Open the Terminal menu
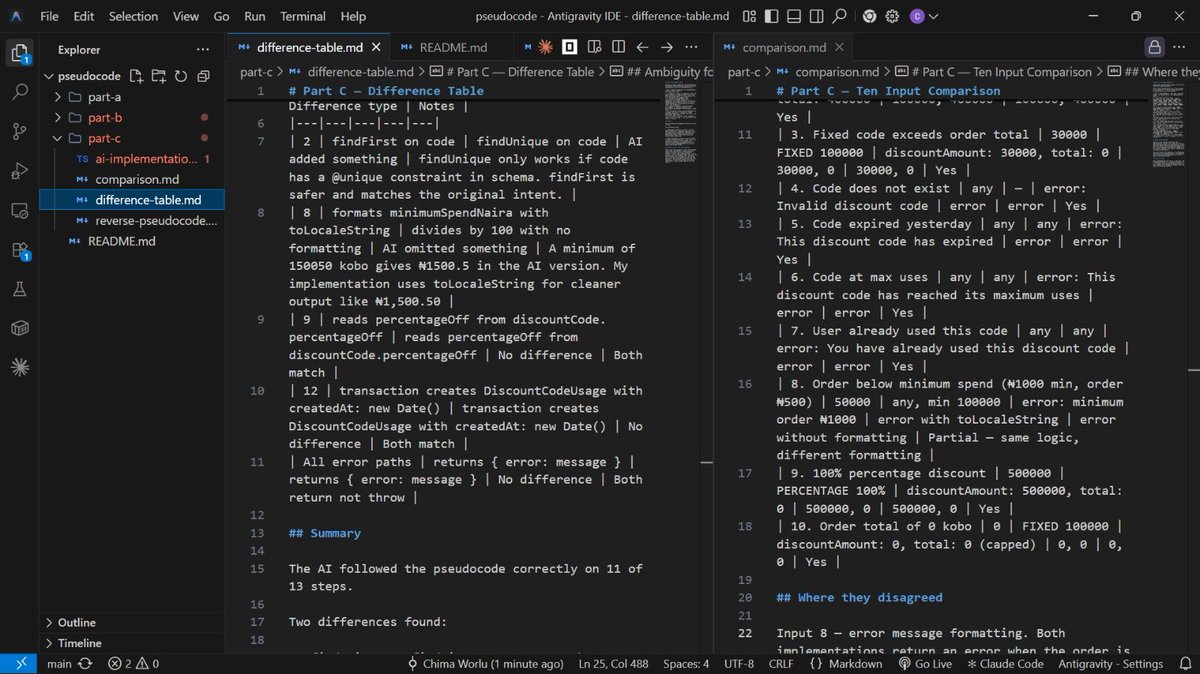Image resolution: width=1200 pixels, height=674 pixels. (x=302, y=16)
